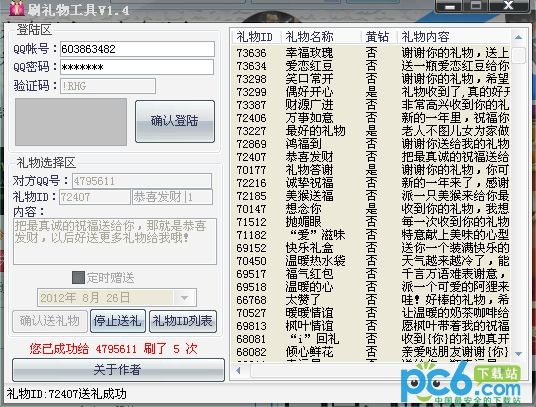Select the row 73299 偶好开心
The height and width of the screenshot is (407, 536).
[x=371, y=92]
